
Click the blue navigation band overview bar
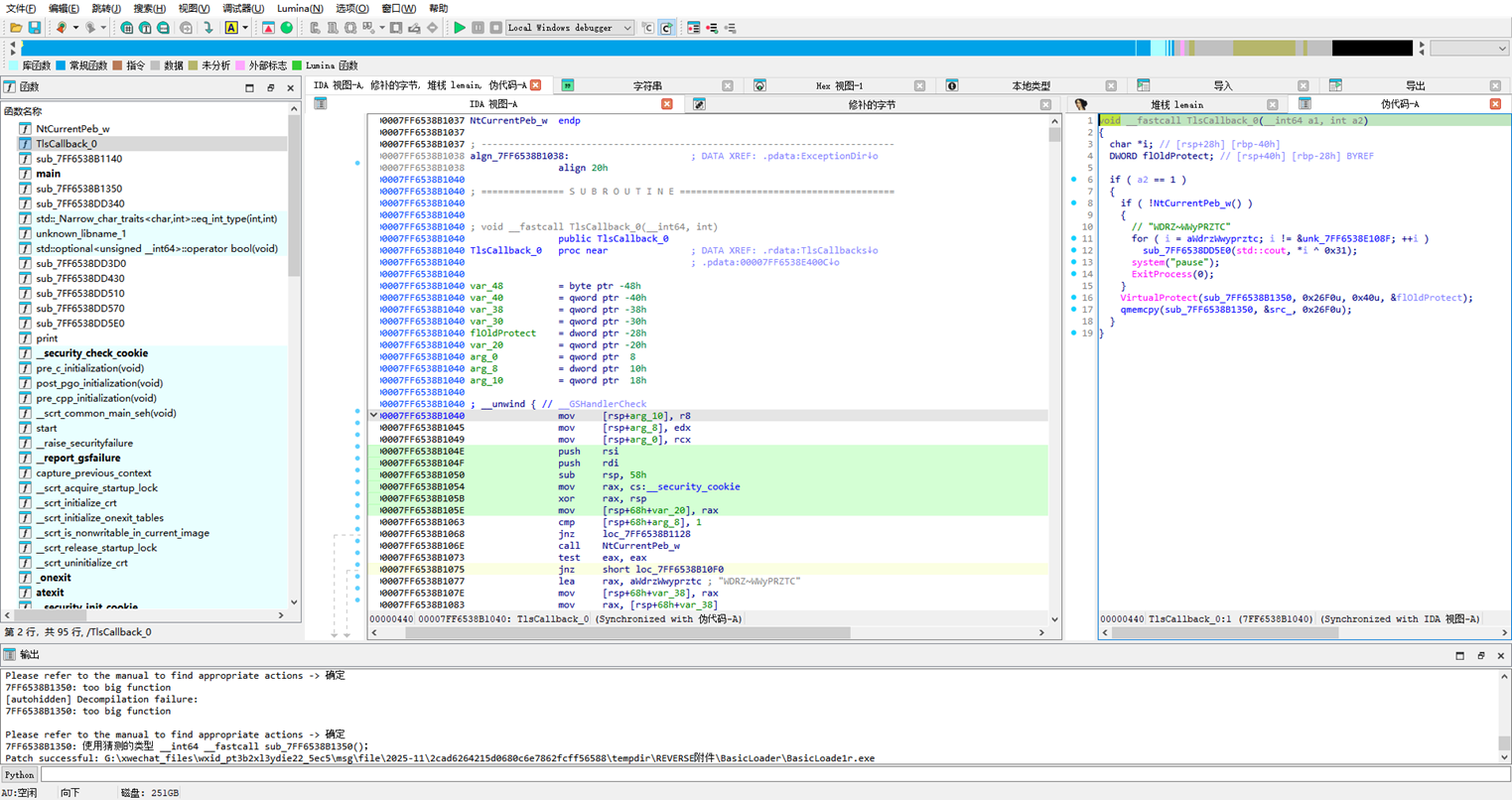576,48
